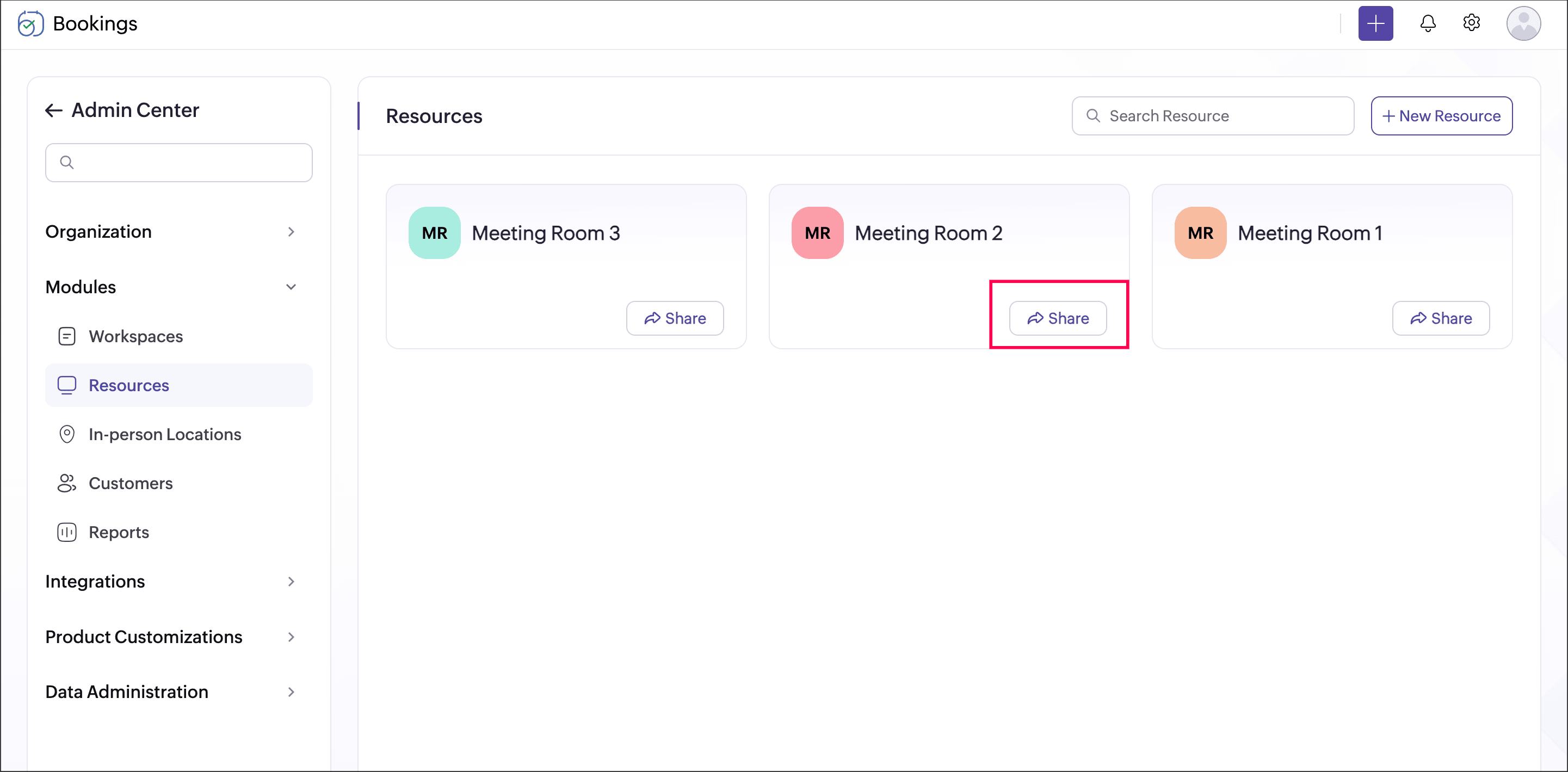Viewport: 1568px width, 772px height.
Task: Click the Workspaces module icon
Action: [66, 336]
